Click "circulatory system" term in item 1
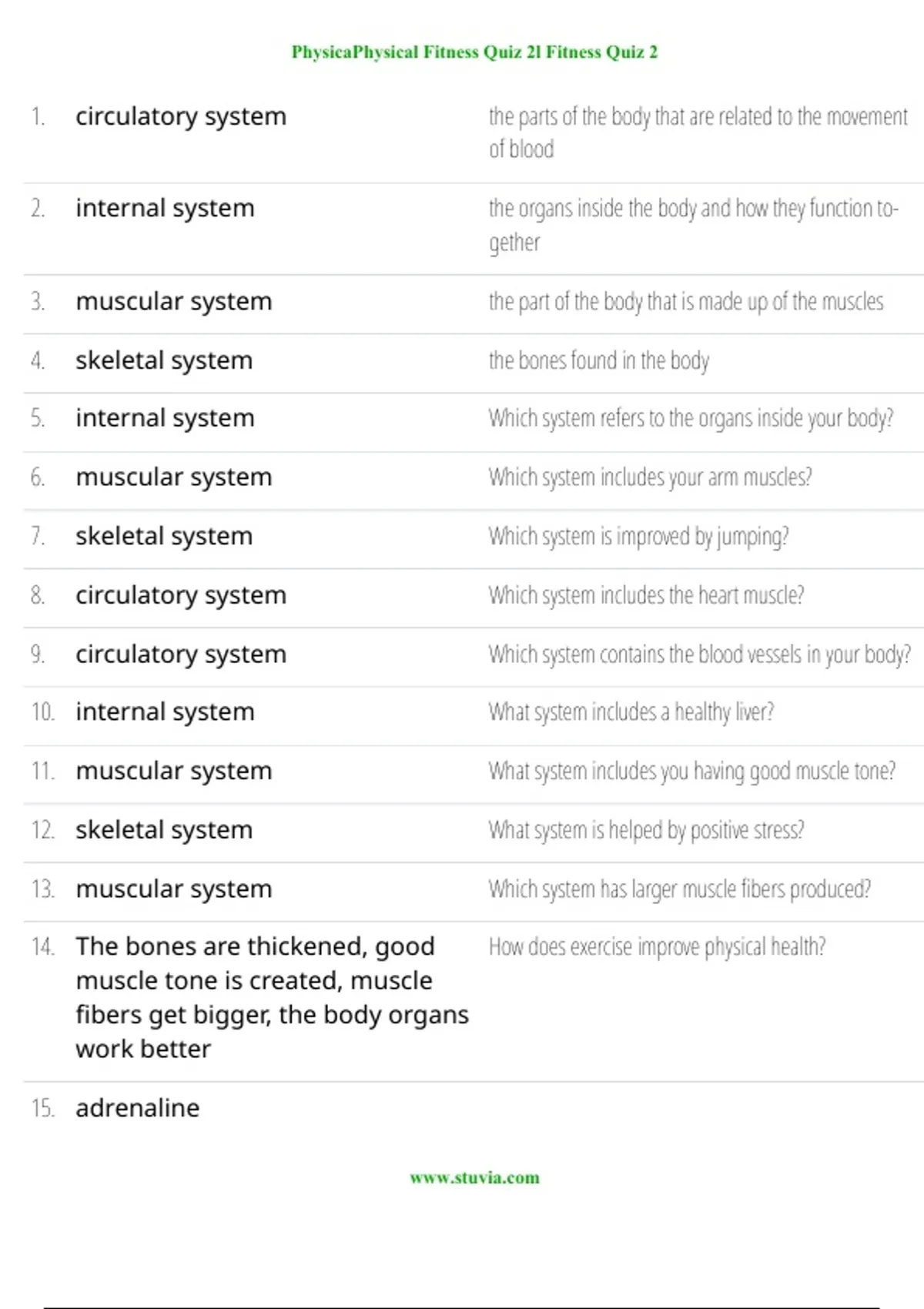The image size is (924, 1309). point(181,116)
